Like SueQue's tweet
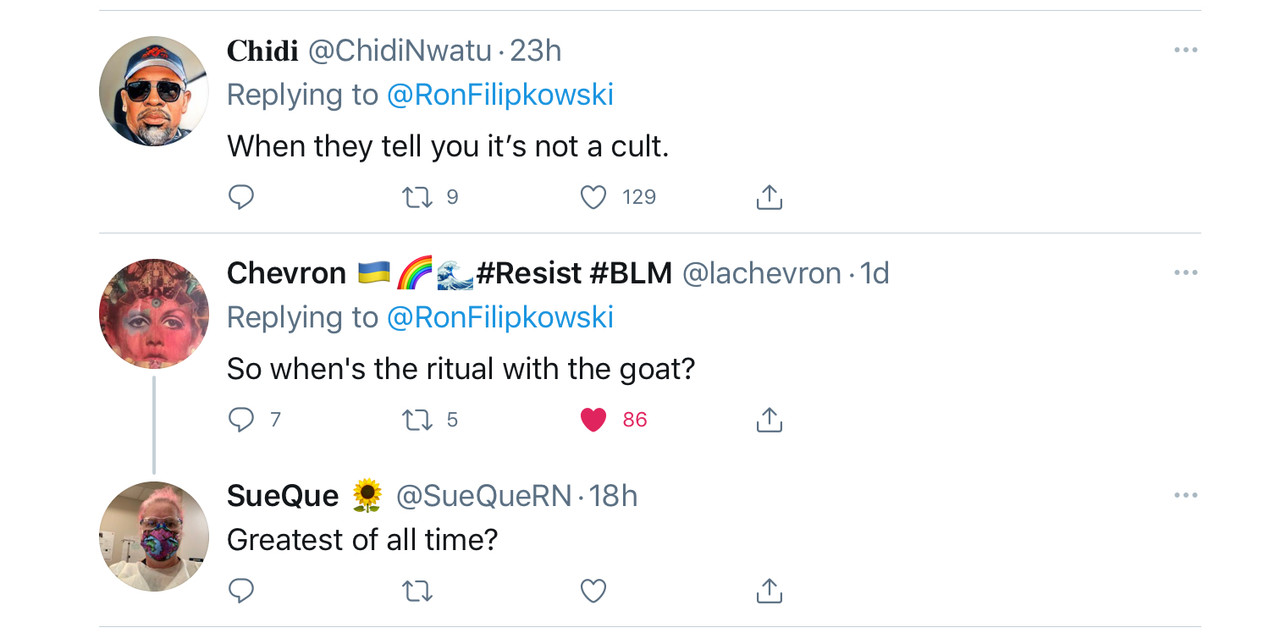 594,591
